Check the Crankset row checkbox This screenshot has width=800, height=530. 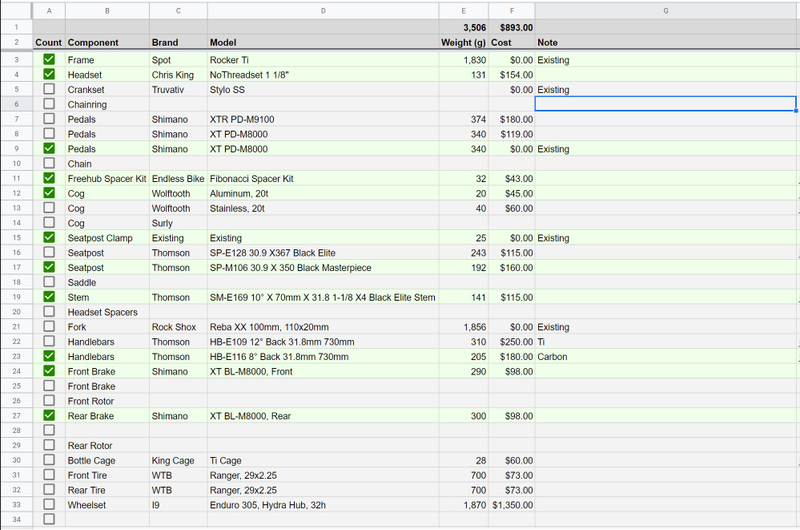tap(49, 89)
